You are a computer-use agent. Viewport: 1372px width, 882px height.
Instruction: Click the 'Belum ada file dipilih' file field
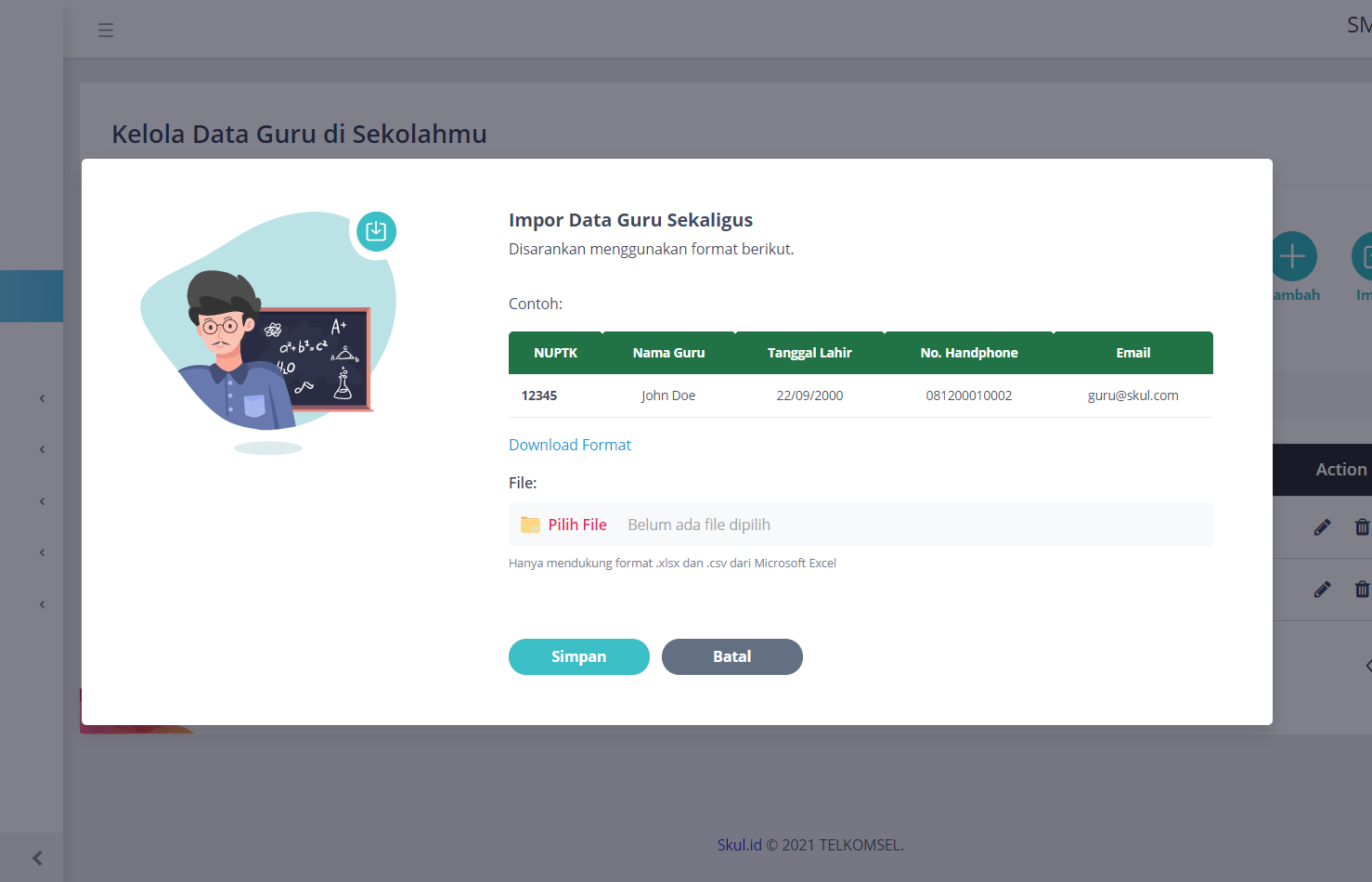coord(699,525)
